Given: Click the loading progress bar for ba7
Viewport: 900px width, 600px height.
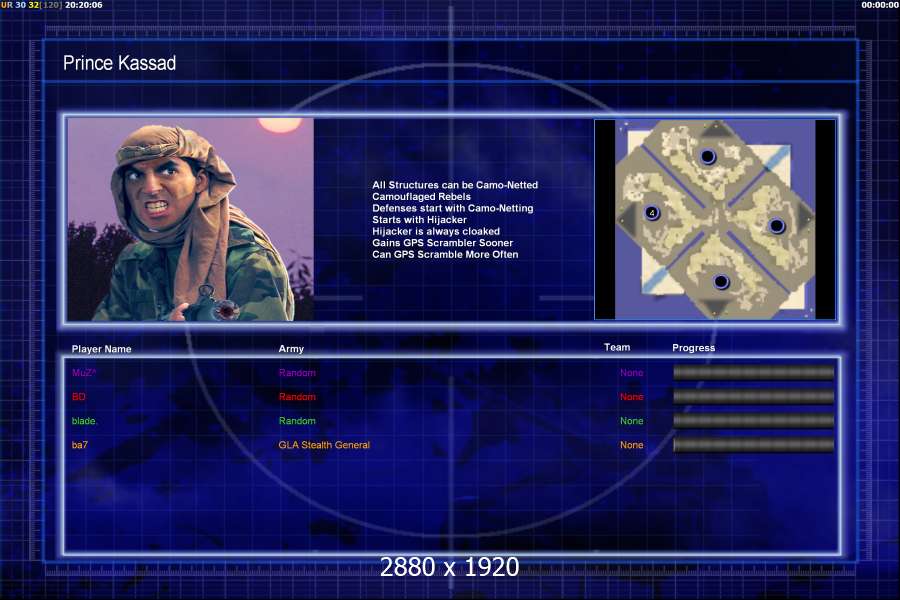Looking at the screenshot, I should pyautogui.click(x=754, y=445).
